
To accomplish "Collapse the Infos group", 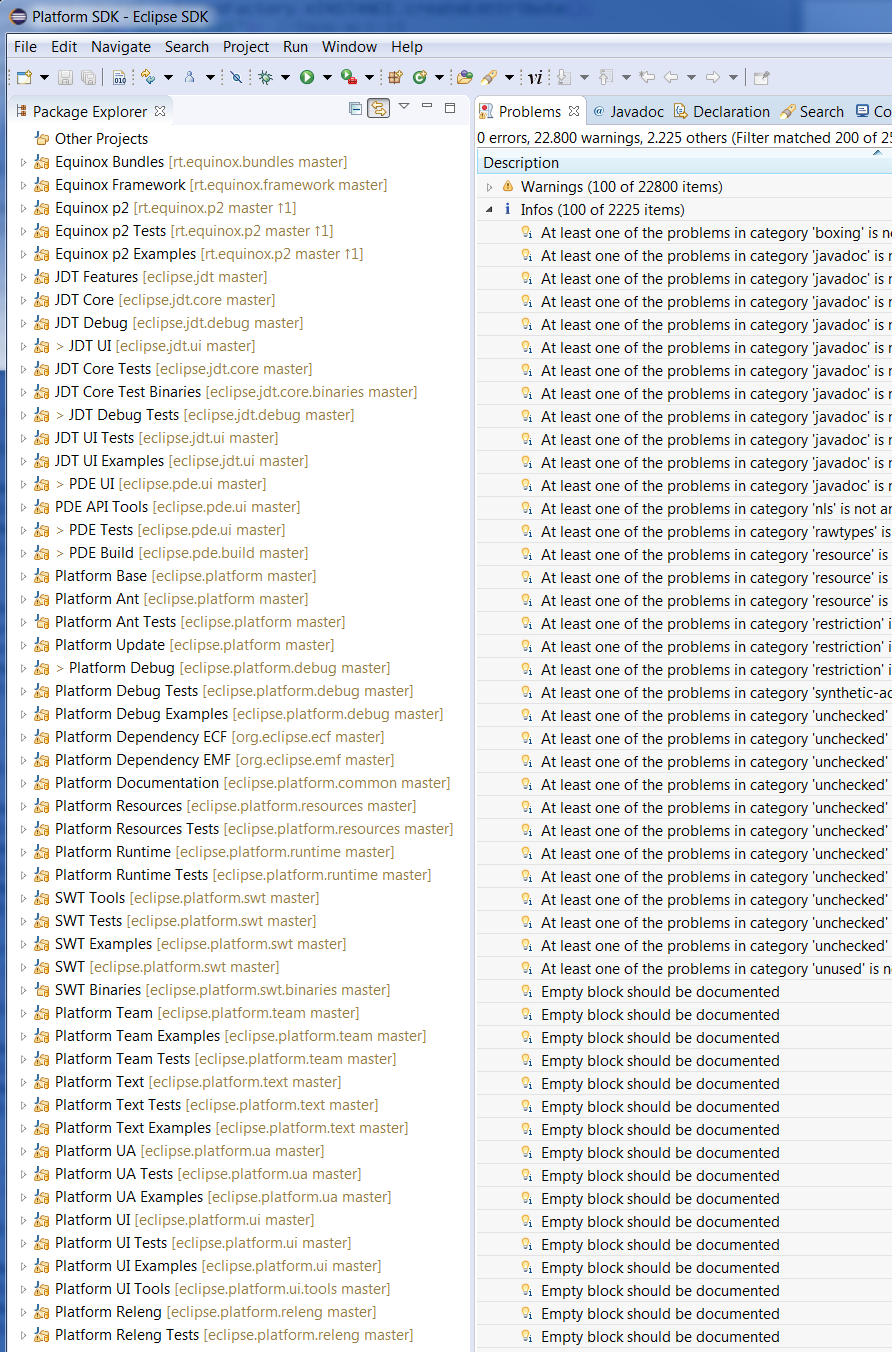I will 489,210.
